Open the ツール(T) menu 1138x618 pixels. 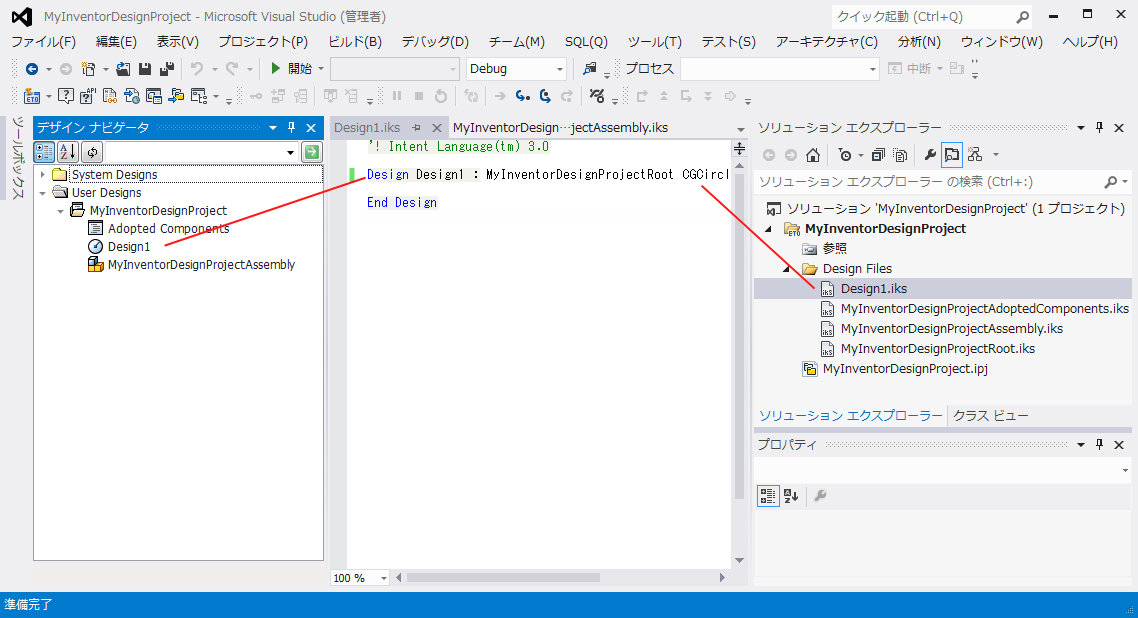pos(655,42)
